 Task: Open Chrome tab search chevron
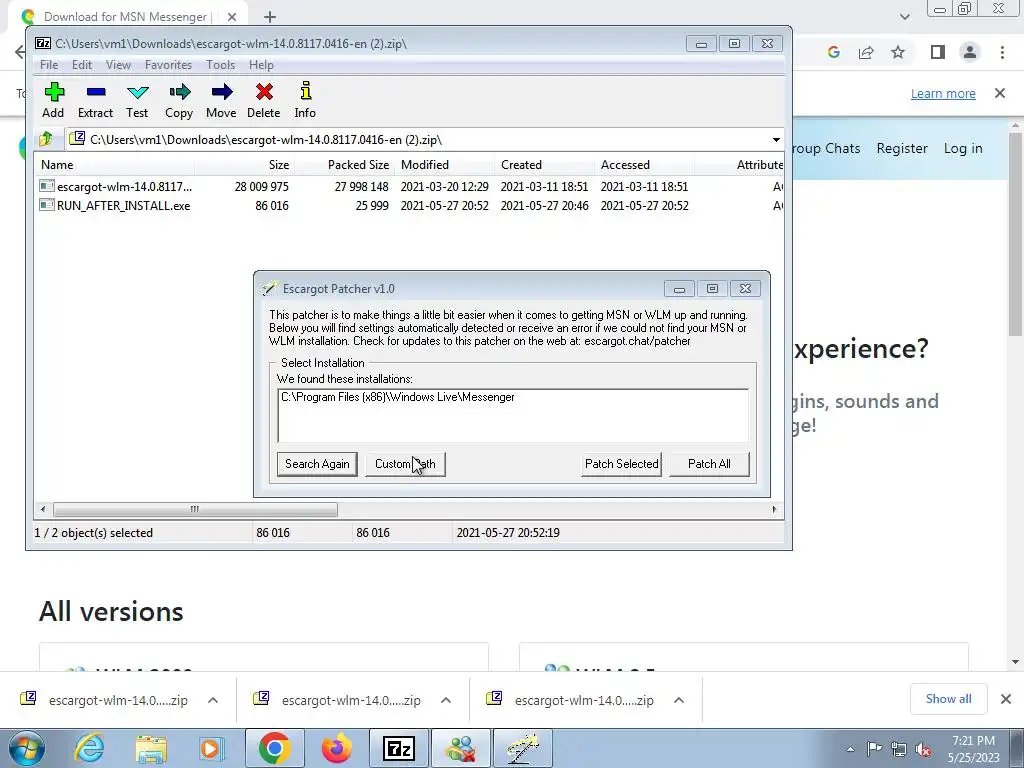coord(904,17)
